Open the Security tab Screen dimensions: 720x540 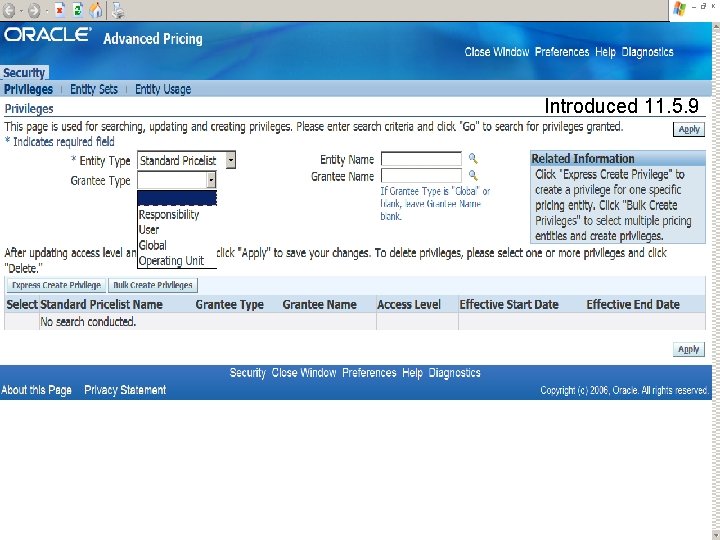pos(24,73)
